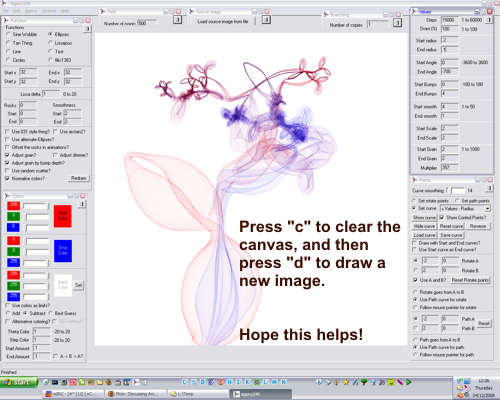
Task: Click the Agony240 title bar logo icon
Action: pos(4,3)
